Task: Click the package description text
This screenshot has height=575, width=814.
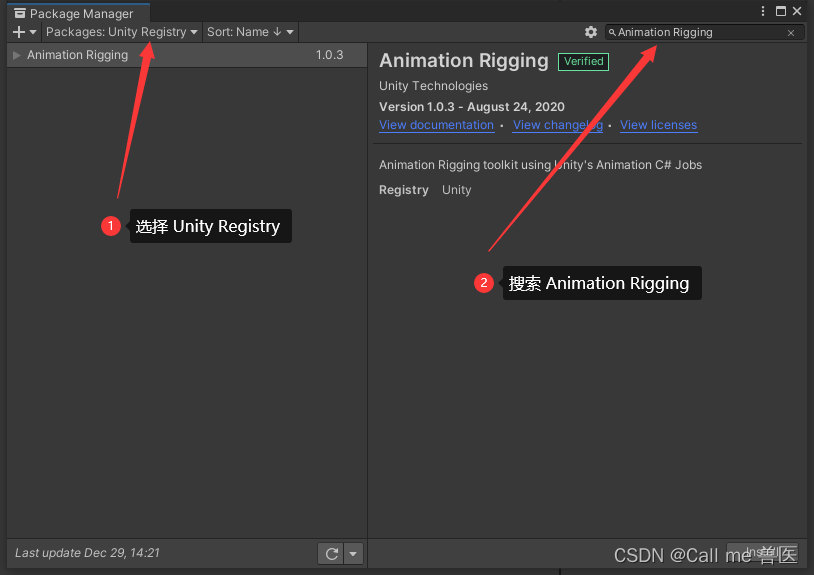Action: pos(540,165)
